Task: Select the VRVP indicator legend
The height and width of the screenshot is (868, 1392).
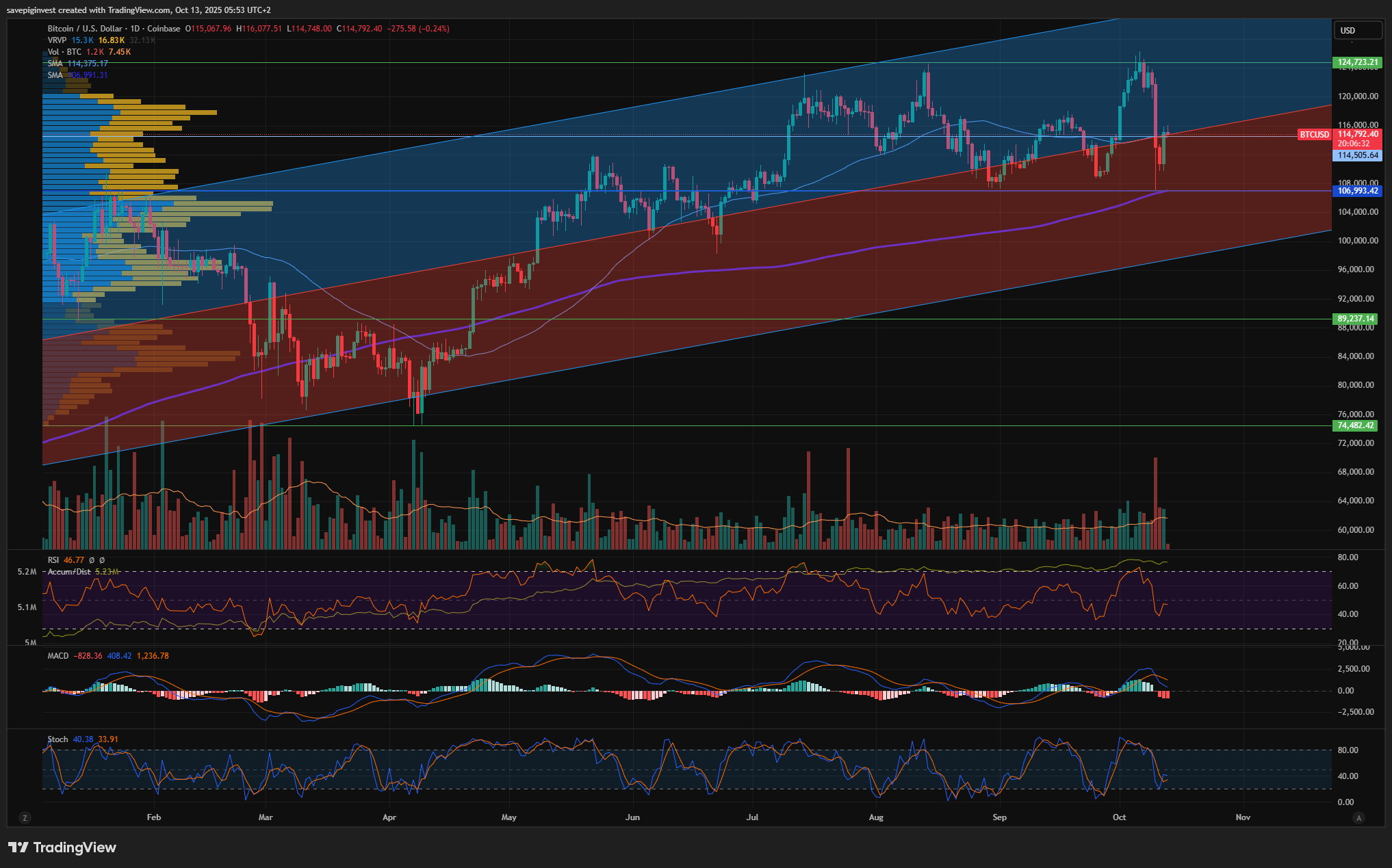Action: [x=57, y=40]
